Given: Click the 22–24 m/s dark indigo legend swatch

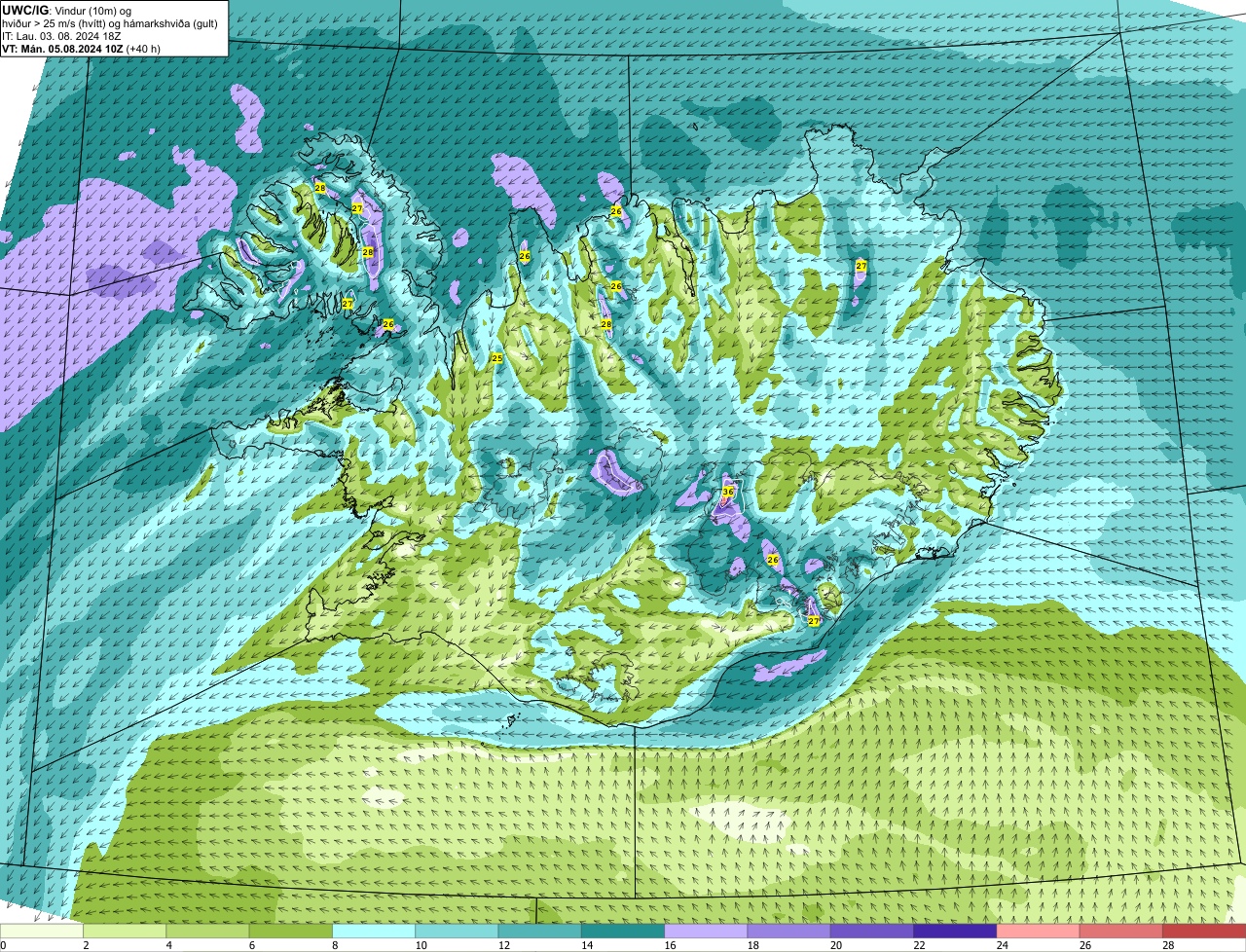Looking at the screenshot, I should point(955,932).
